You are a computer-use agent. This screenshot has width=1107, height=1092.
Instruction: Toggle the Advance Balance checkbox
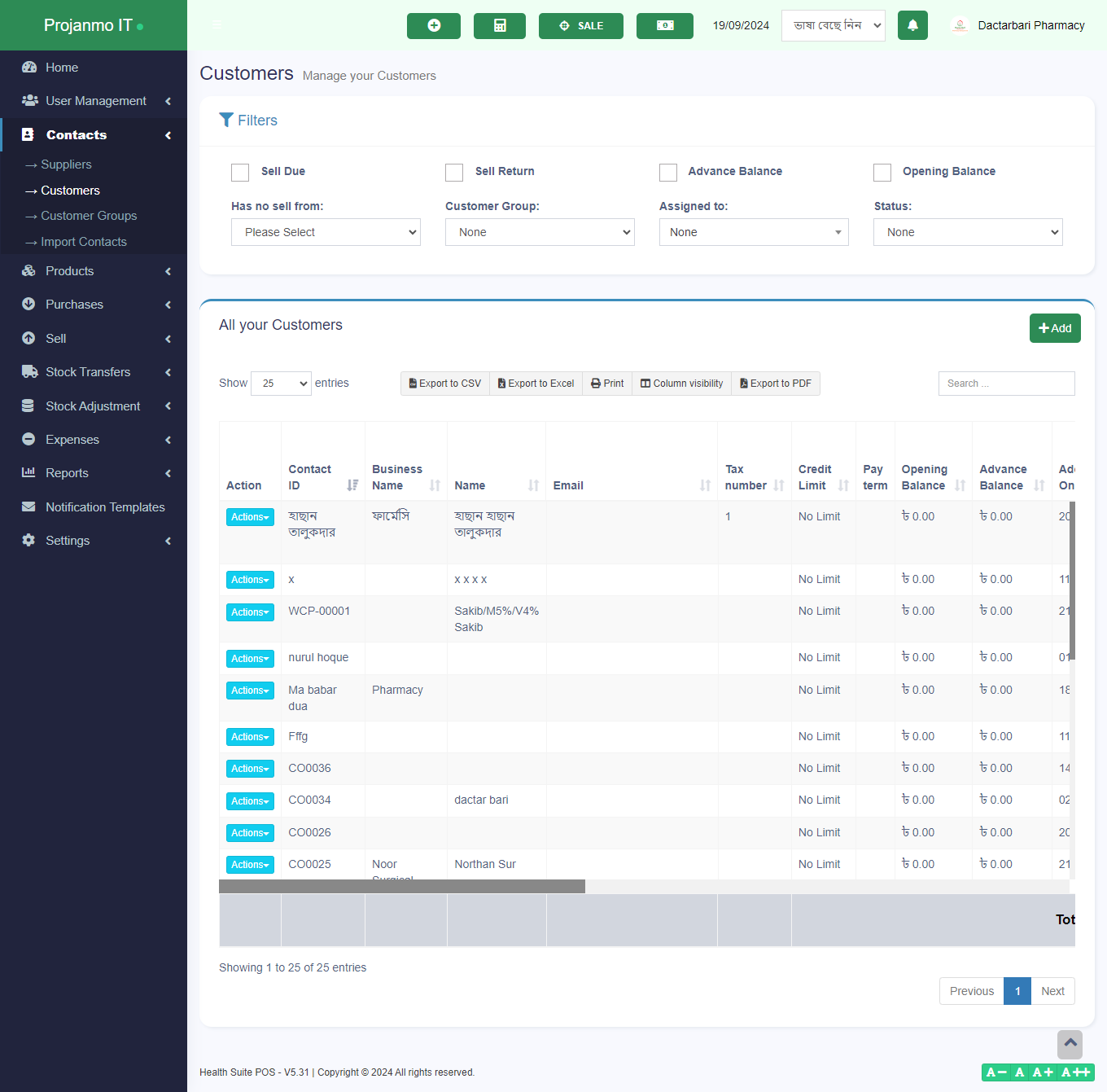pos(668,172)
